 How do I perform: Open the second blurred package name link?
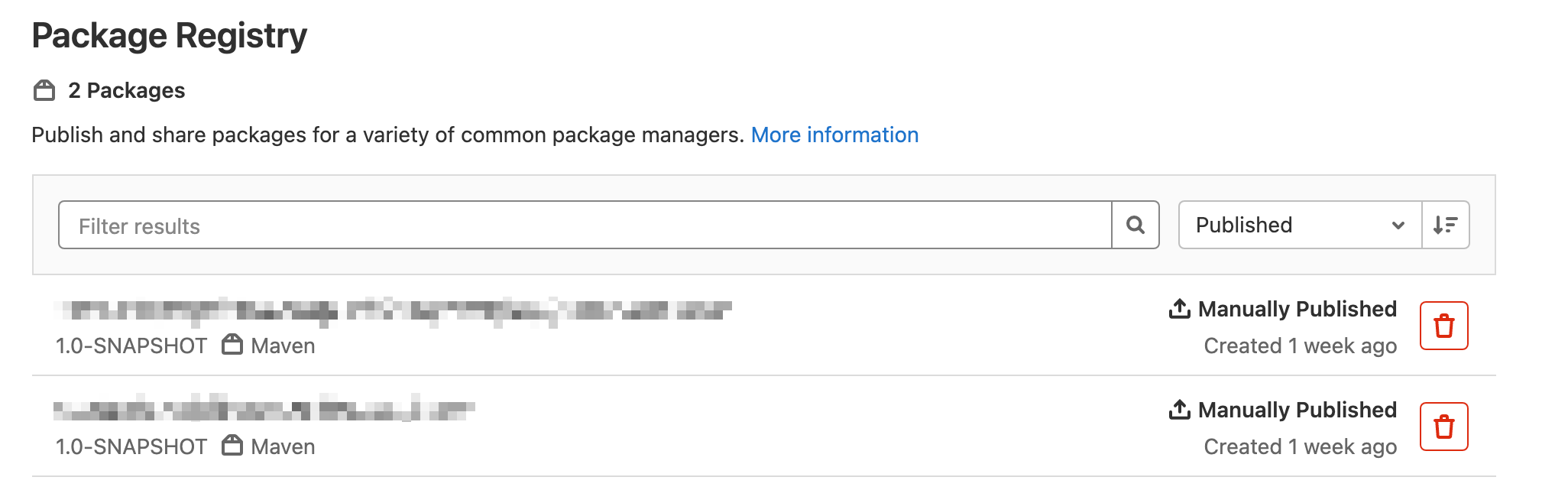pos(264,407)
